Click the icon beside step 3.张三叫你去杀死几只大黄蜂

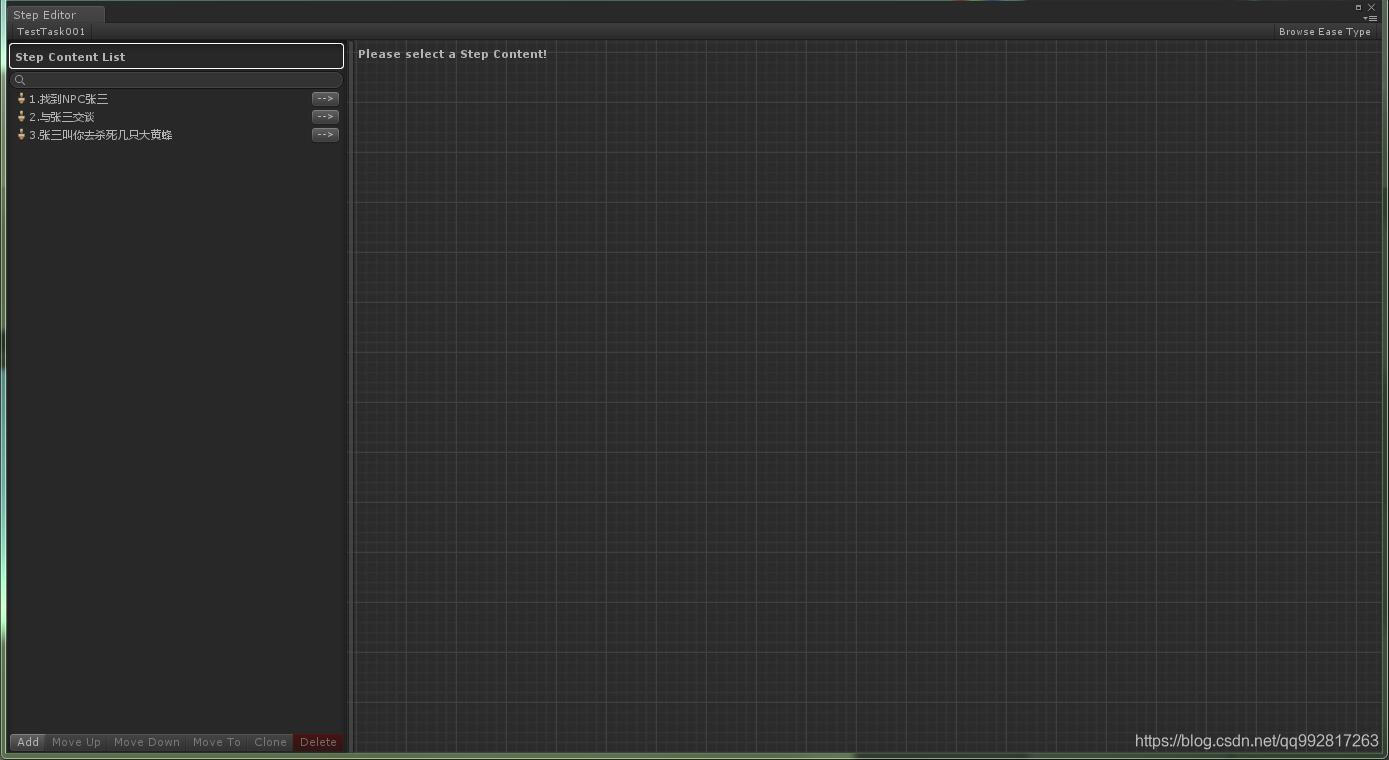(21, 135)
